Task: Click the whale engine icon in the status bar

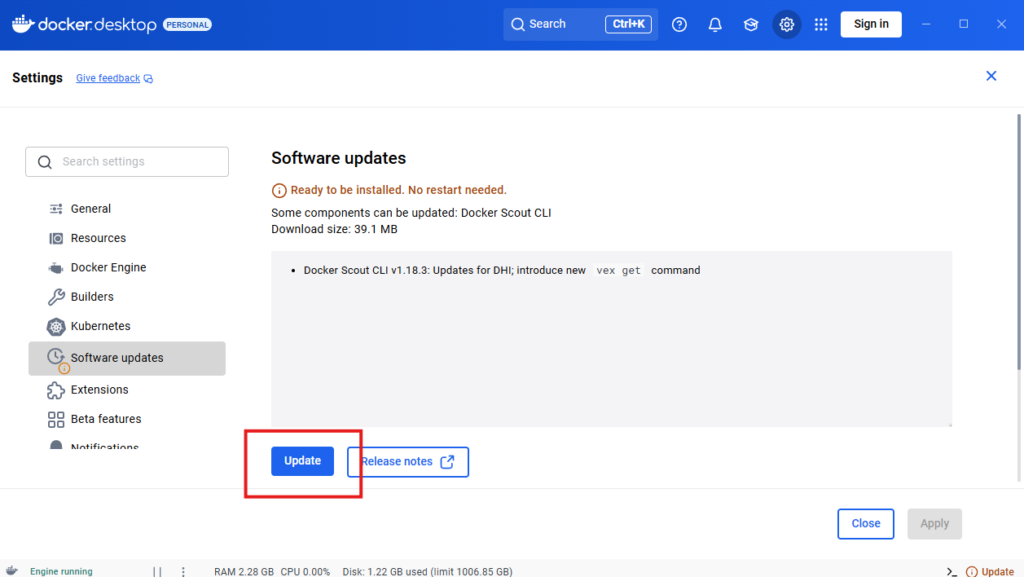Action: point(12,570)
